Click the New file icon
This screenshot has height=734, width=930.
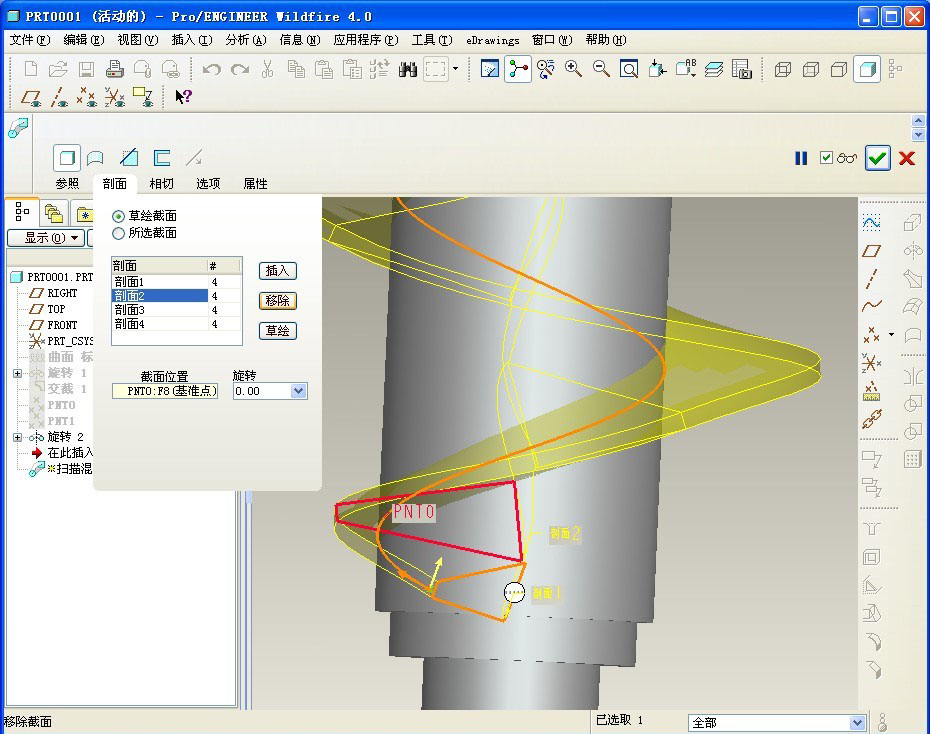(x=30, y=69)
